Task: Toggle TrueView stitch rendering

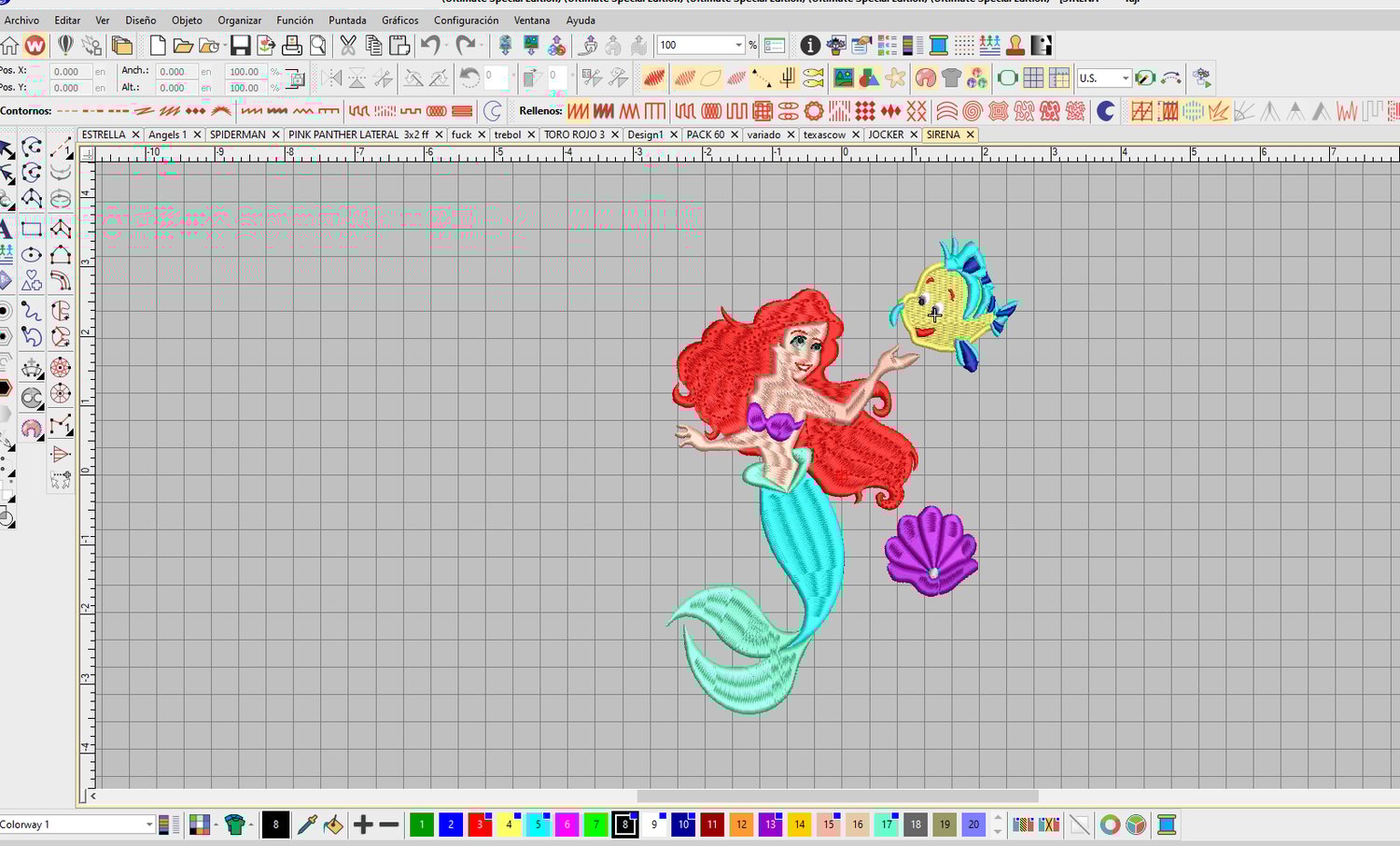Action: coord(654,78)
